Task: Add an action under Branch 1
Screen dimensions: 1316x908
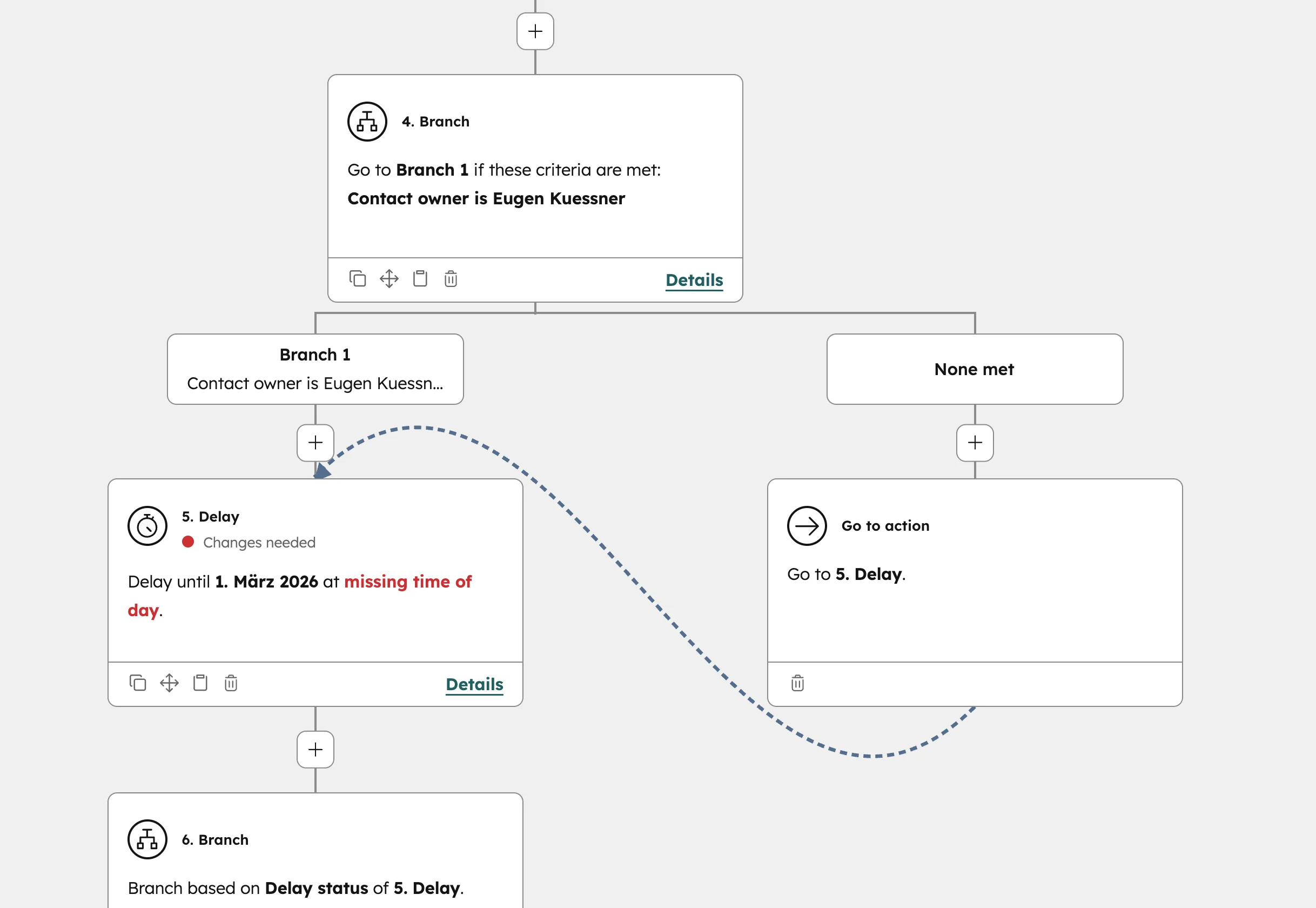Action: coord(315,443)
